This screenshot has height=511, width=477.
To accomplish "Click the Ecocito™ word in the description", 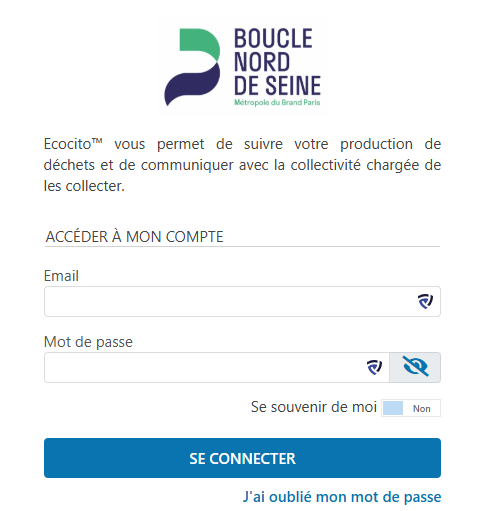I will [73, 144].
